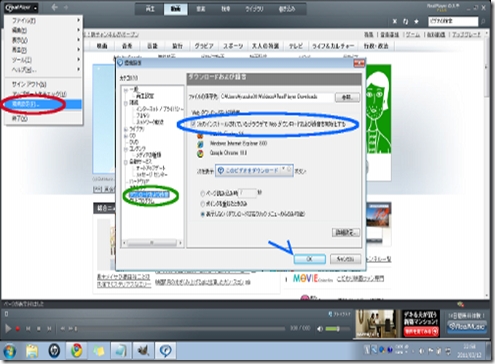Focus the video search input field
Image resolution: width=495 pixels, height=364 pixels.
[453, 21]
